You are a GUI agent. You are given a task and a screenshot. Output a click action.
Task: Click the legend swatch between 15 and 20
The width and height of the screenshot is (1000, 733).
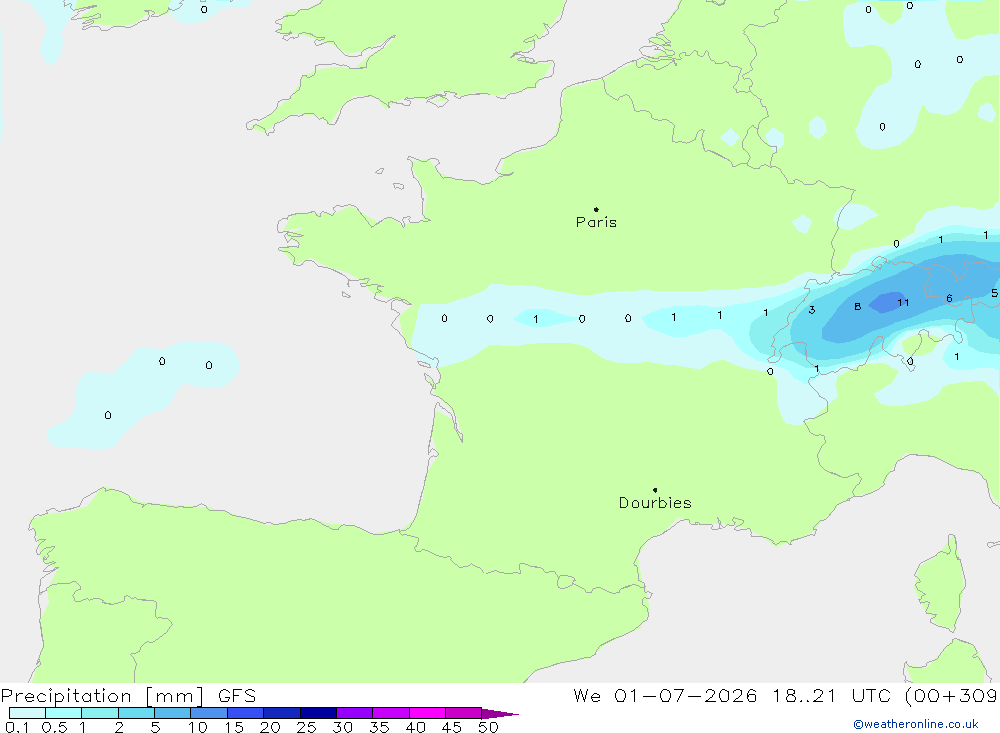pos(246,713)
